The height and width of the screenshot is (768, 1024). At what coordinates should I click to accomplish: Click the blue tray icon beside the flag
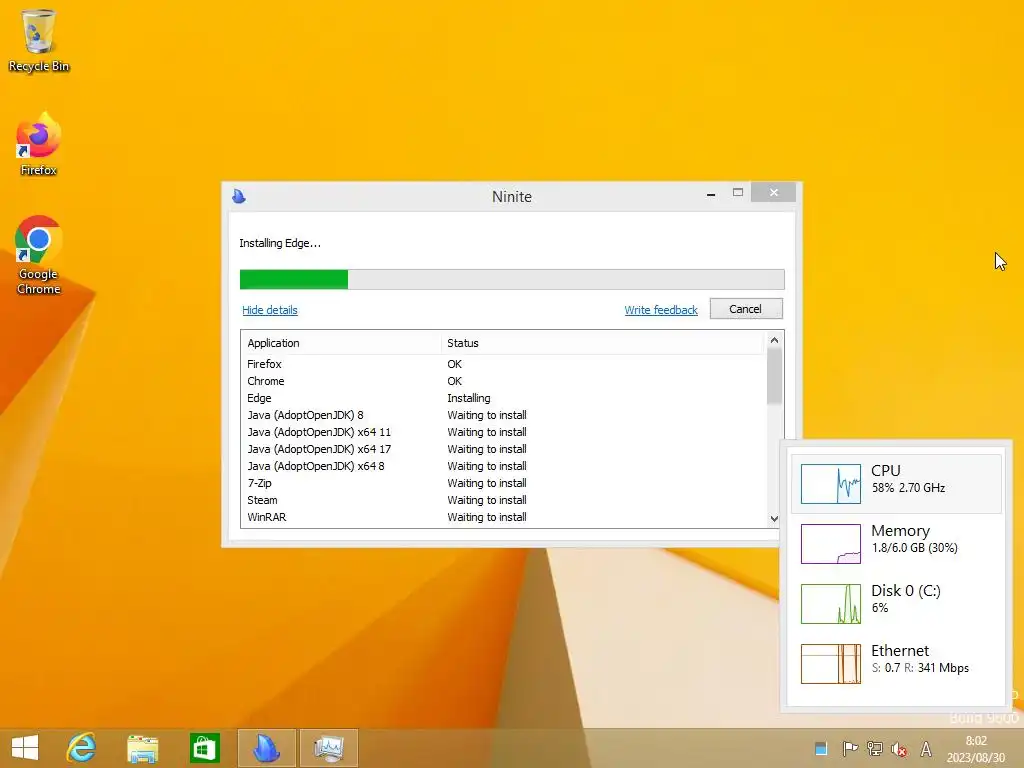[822, 748]
